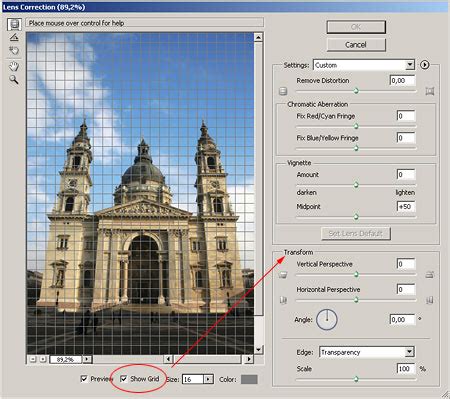The width and height of the screenshot is (450, 399).
Task: Click the Vignette Midpoint slider handle
Action: [x=356, y=217]
